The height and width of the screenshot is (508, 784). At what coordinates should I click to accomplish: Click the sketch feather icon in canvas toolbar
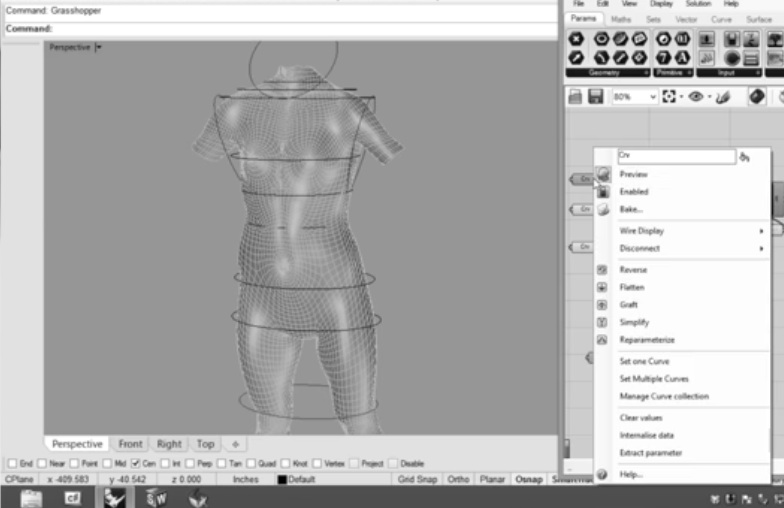coord(723,97)
